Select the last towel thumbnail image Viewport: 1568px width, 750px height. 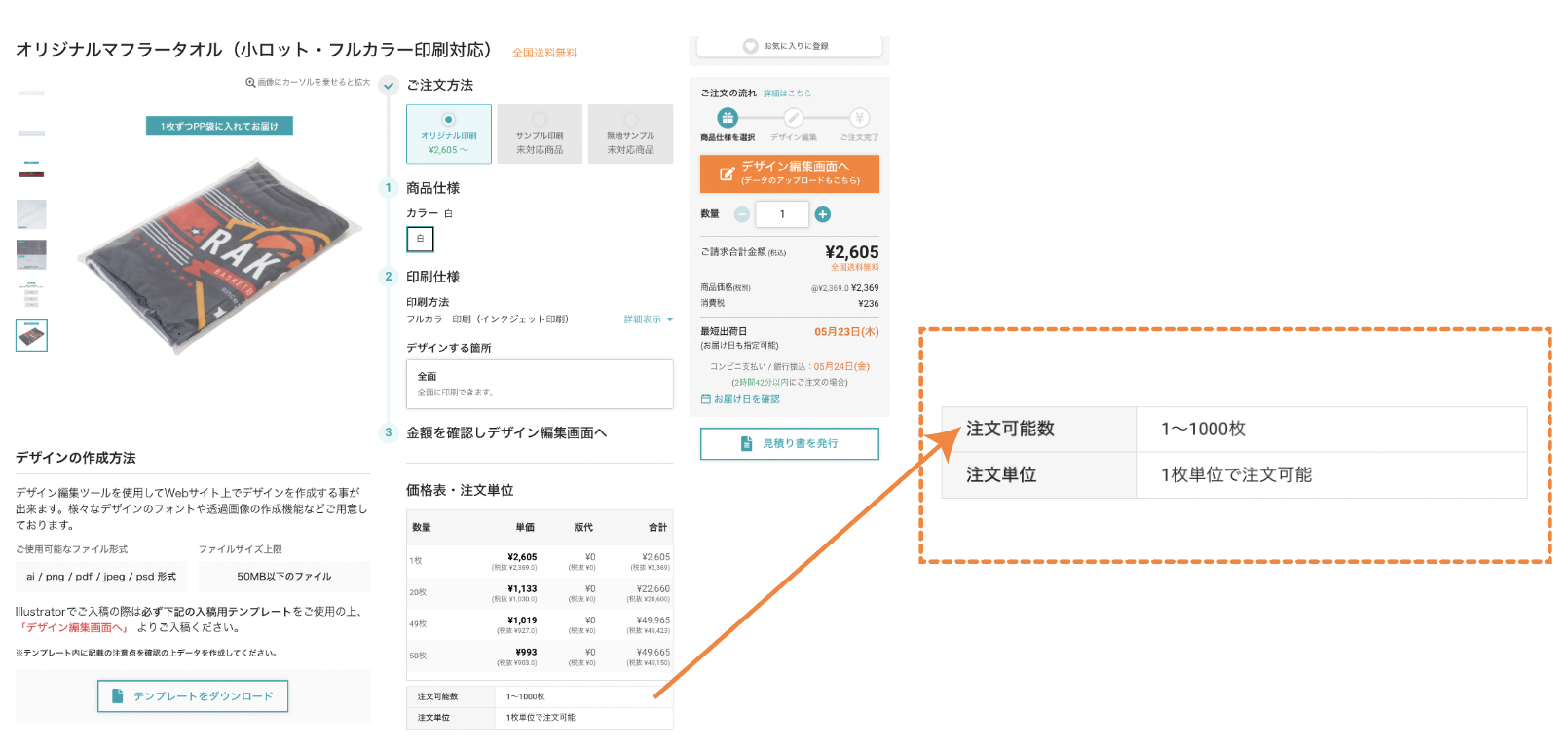(31, 335)
